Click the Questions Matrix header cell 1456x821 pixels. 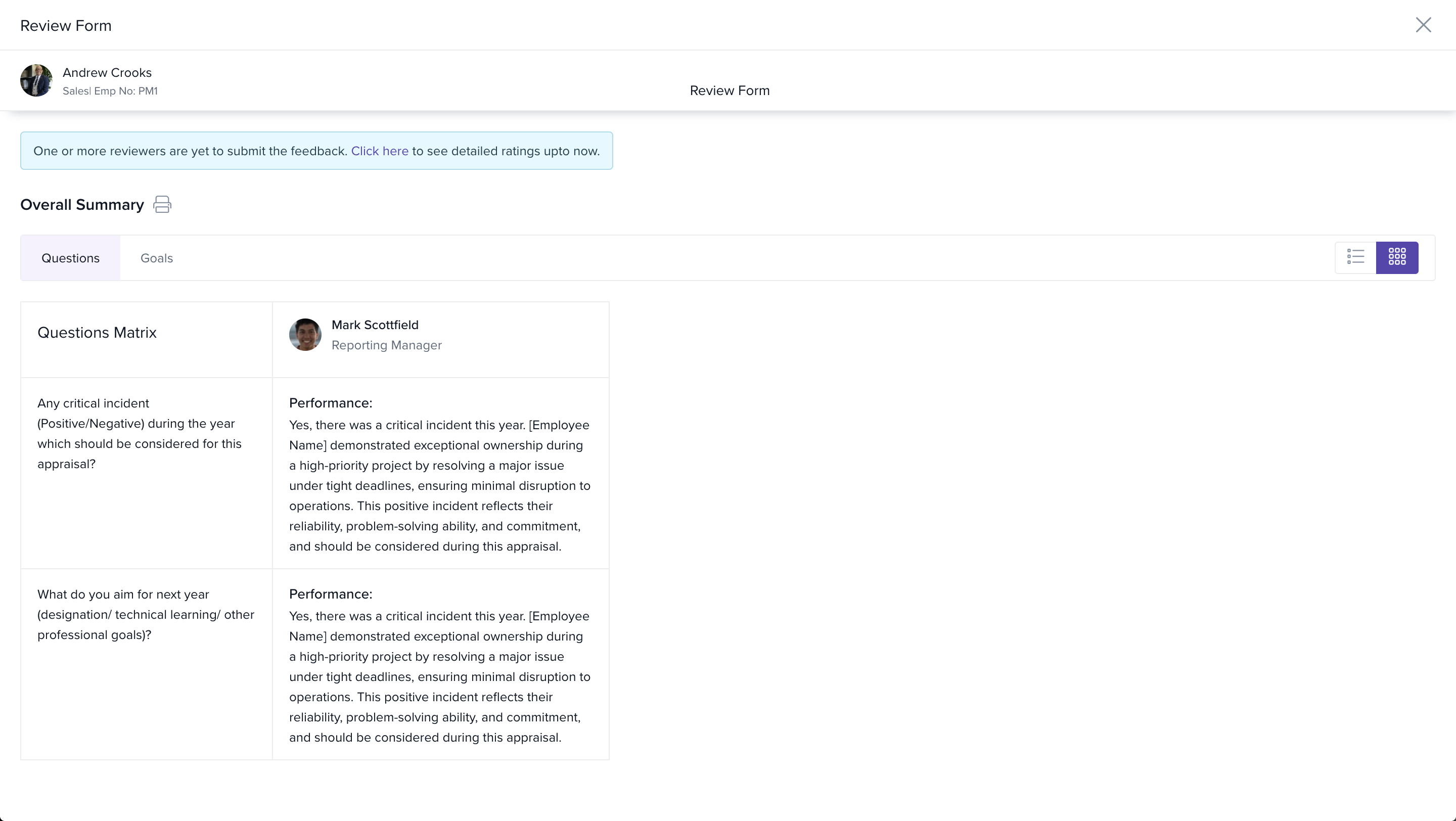pos(97,333)
